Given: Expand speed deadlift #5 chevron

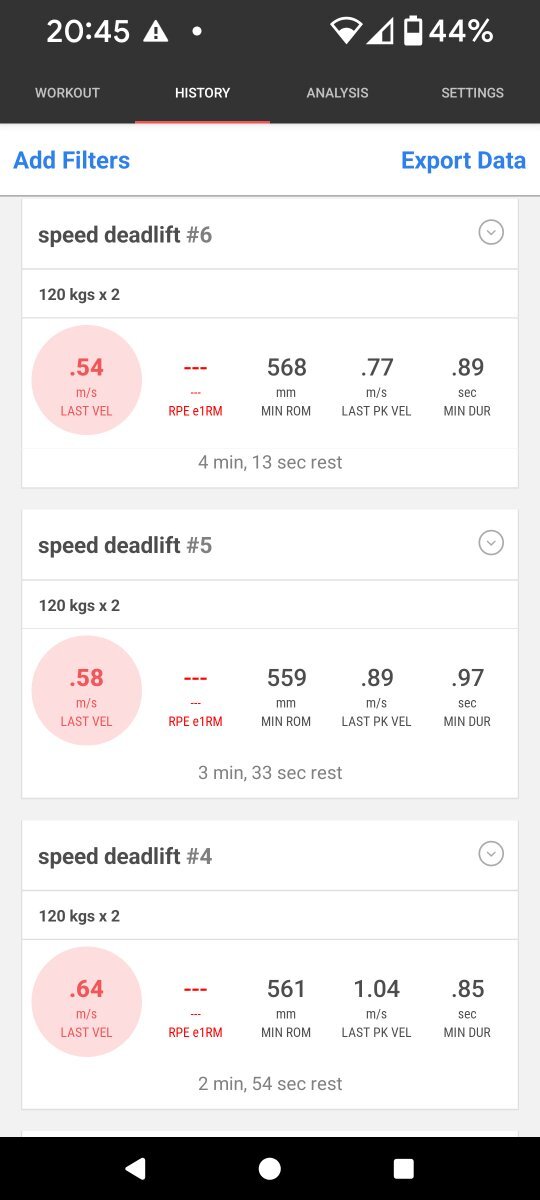Looking at the screenshot, I should pos(490,543).
